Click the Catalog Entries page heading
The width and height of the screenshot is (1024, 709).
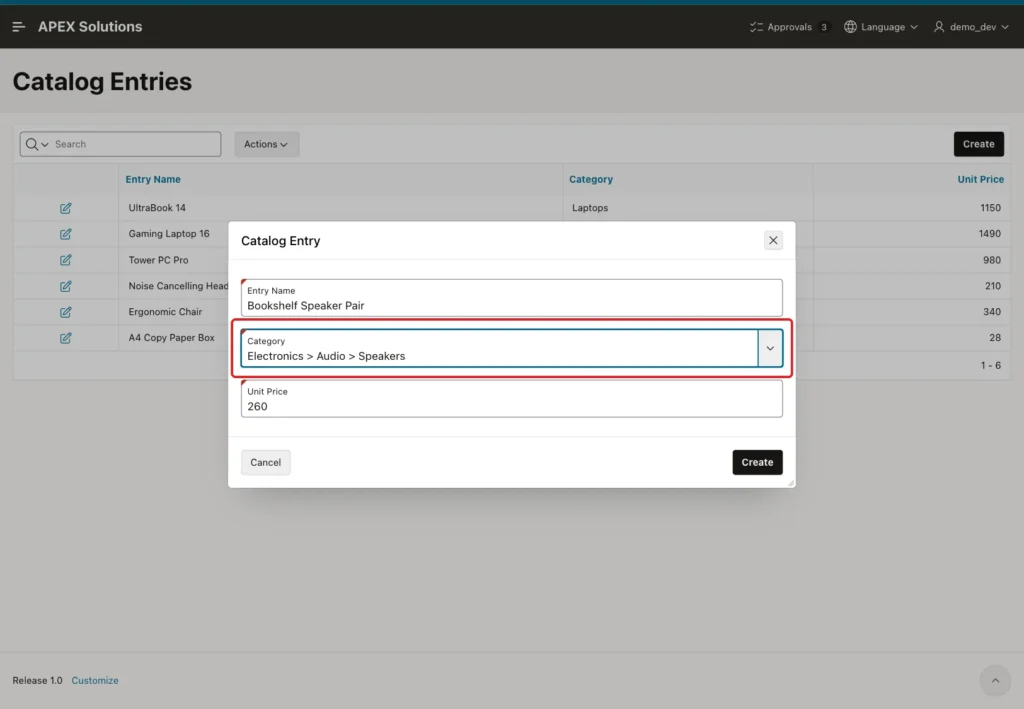point(102,82)
